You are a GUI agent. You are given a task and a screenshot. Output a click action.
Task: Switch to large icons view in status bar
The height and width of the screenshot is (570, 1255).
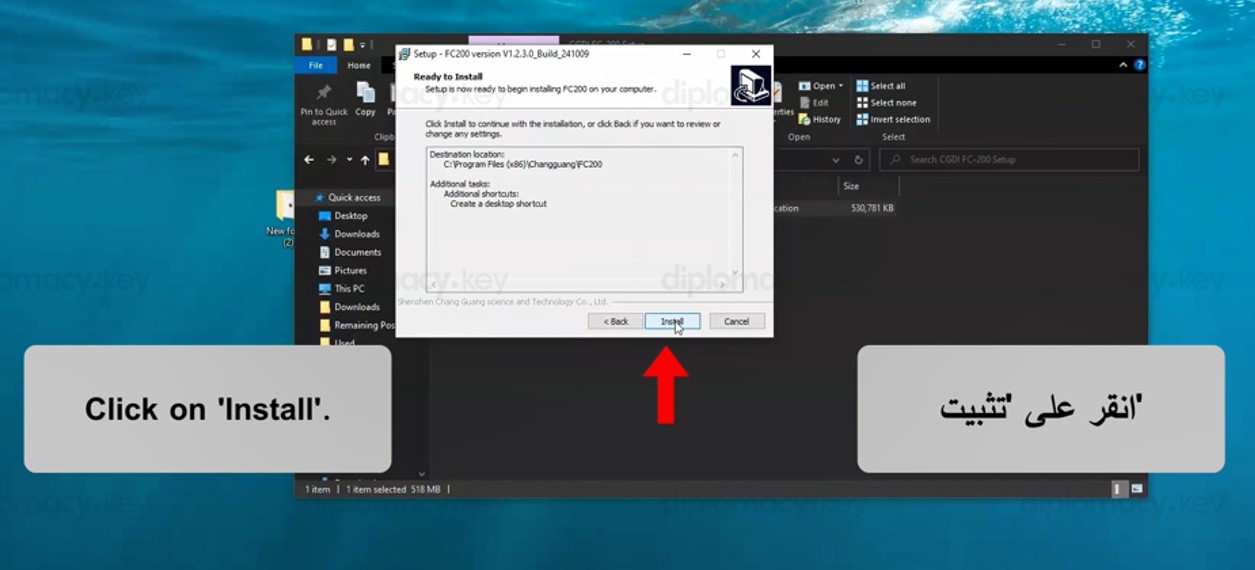pyautogui.click(x=1136, y=489)
